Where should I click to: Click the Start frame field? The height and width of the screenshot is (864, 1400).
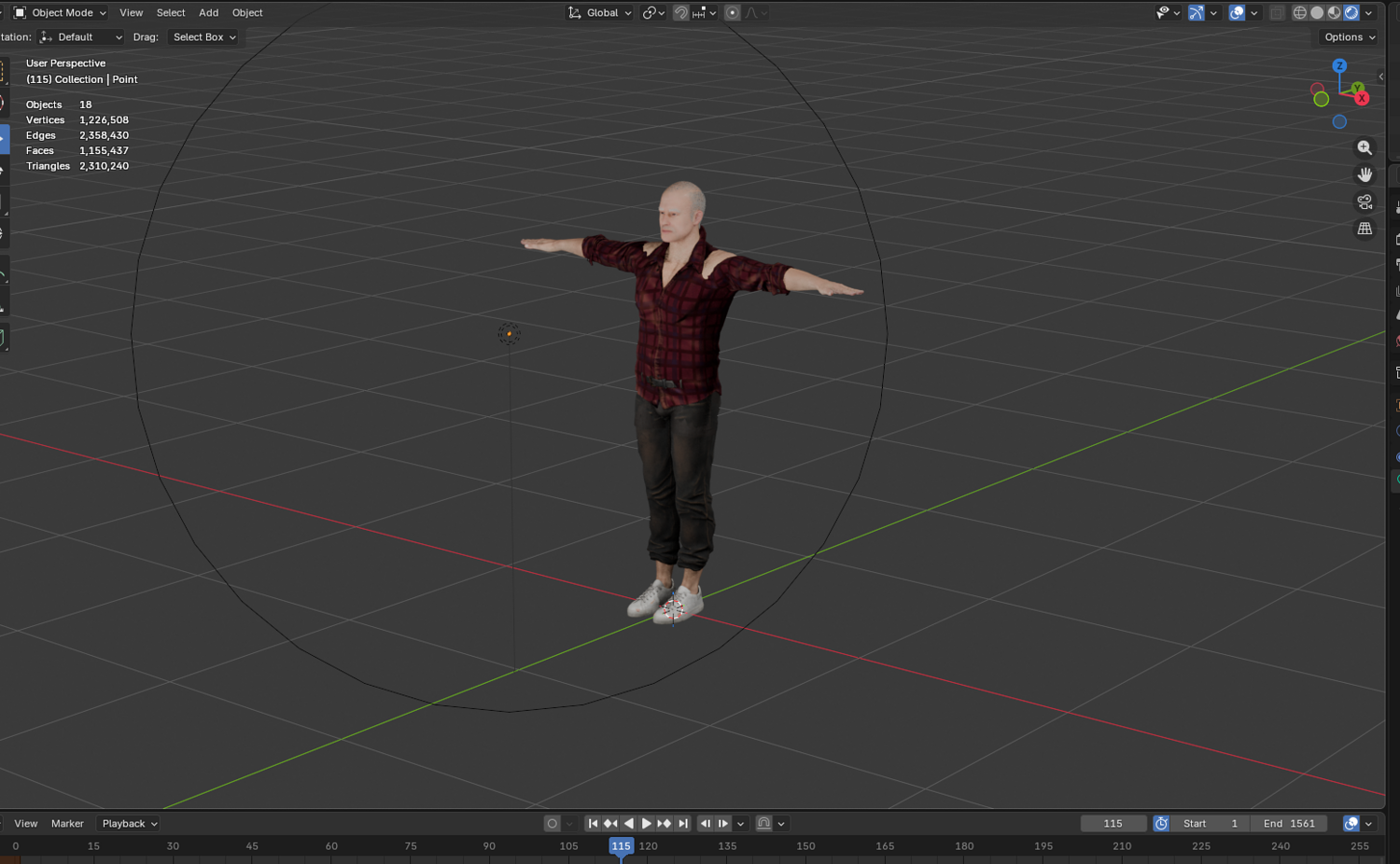tap(1211, 824)
